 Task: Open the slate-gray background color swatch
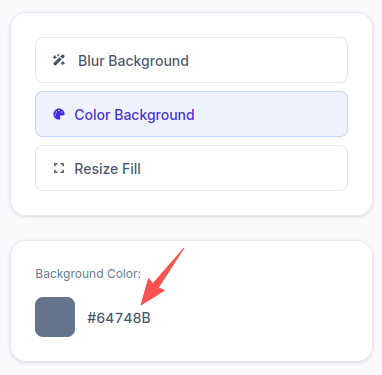(x=55, y=317)
